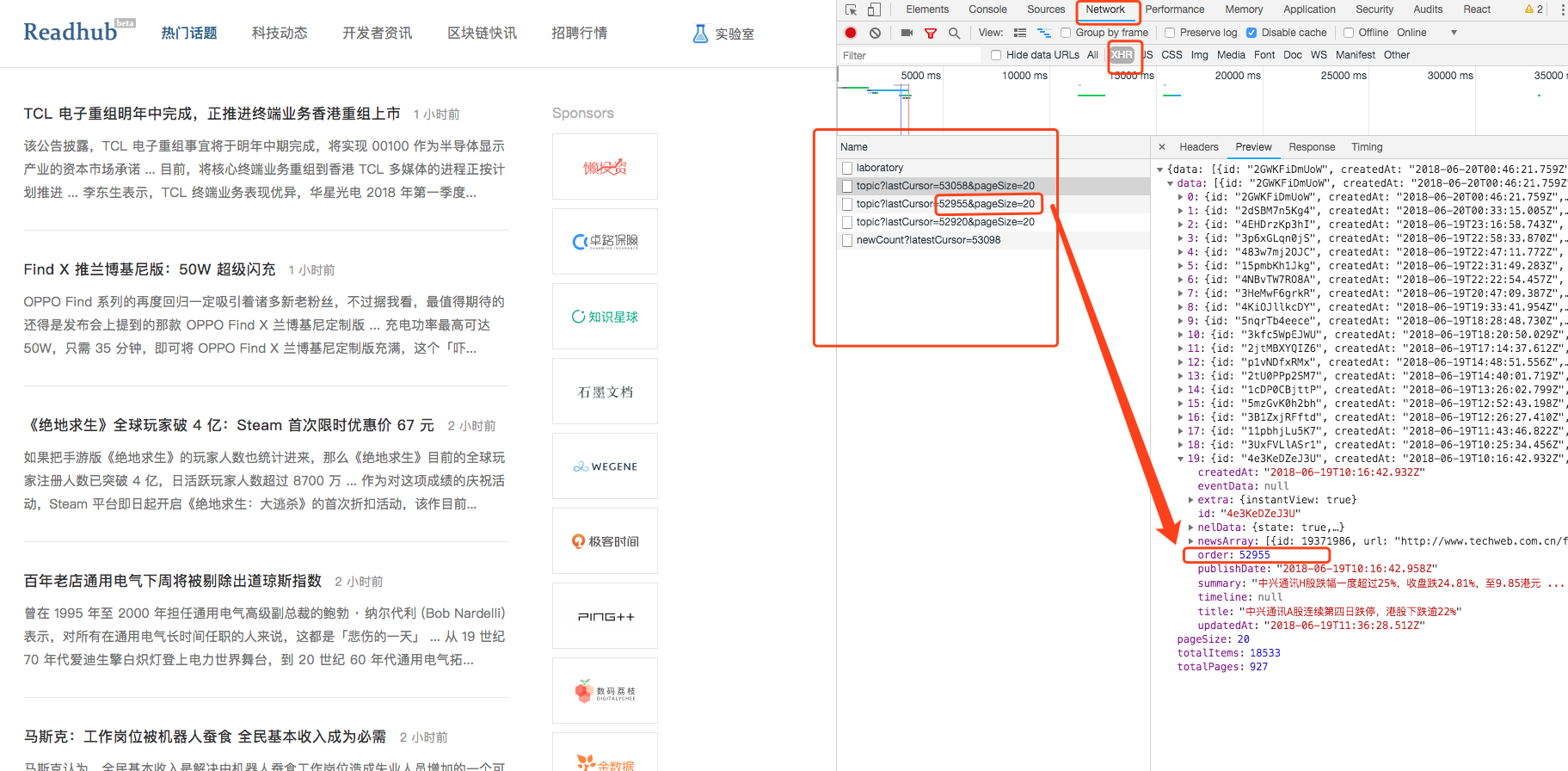Show All request types
The height and width of the screenshot is (771, 1568).
(1092, 55)
